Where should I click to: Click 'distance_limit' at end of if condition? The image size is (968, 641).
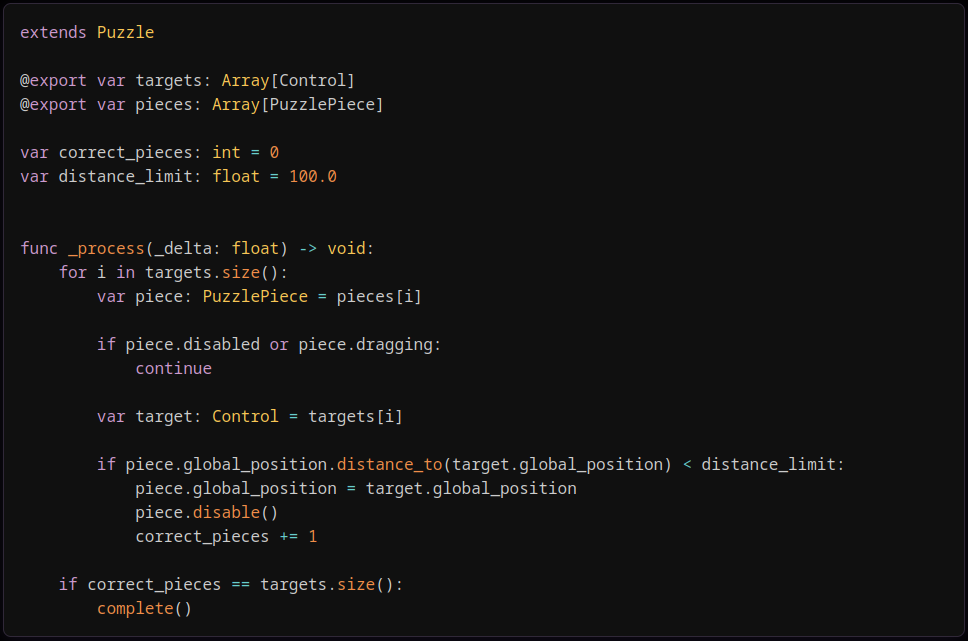point(769,464)
